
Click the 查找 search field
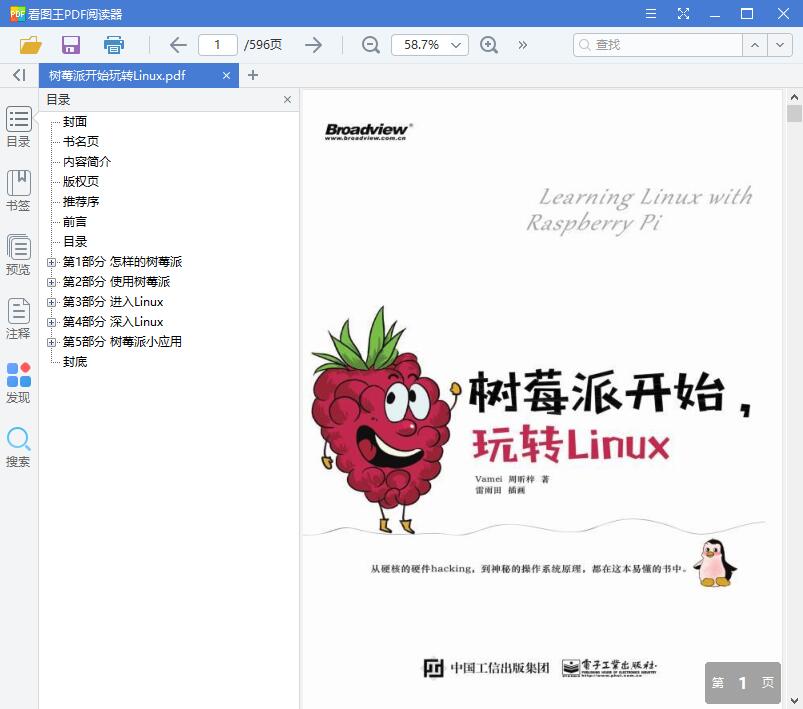point(658,45)
